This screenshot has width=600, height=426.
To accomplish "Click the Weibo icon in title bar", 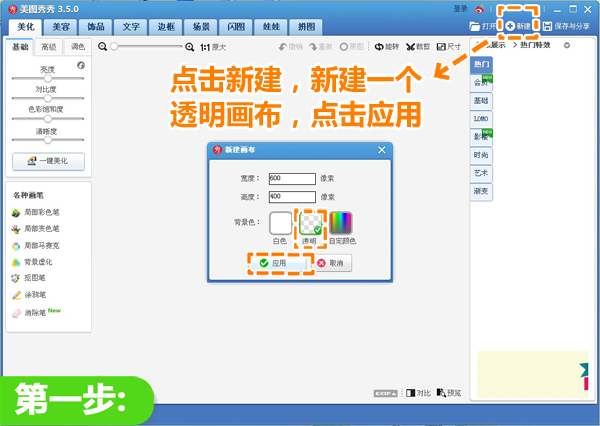I will (x=479, y=9).
